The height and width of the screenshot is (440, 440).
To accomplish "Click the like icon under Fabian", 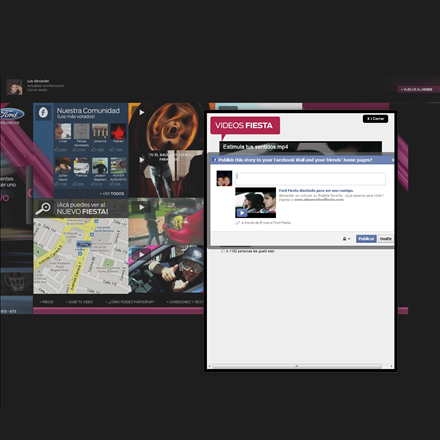I will pos(112,150).
